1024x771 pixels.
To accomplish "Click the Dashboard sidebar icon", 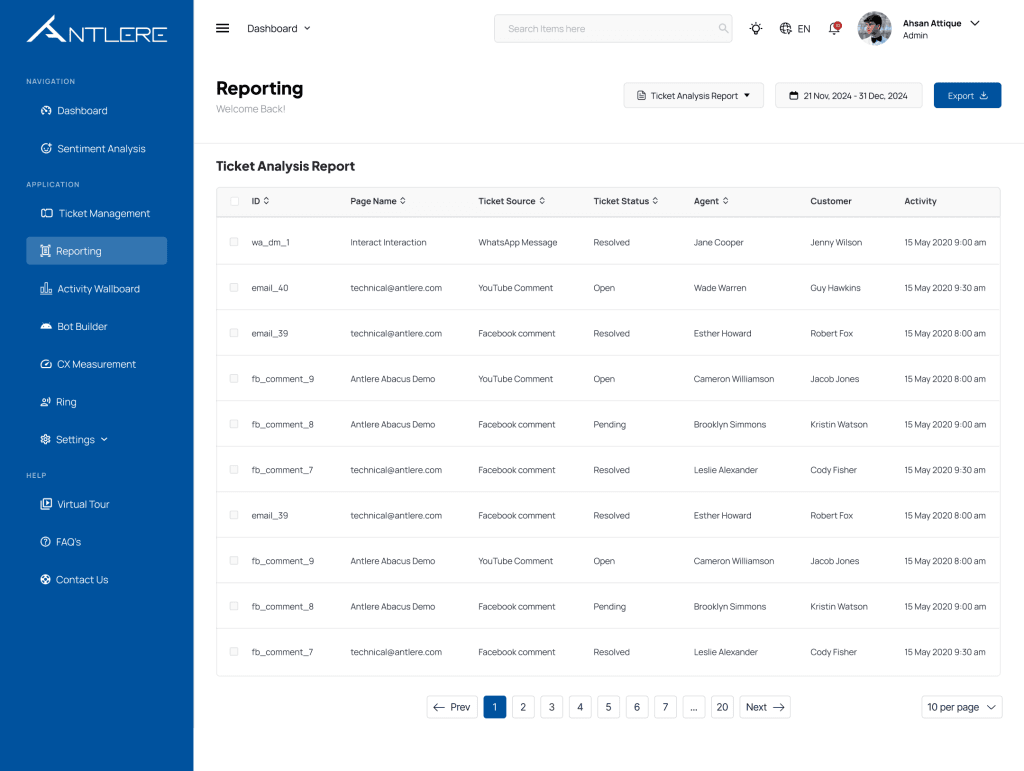I will point(46,110).
